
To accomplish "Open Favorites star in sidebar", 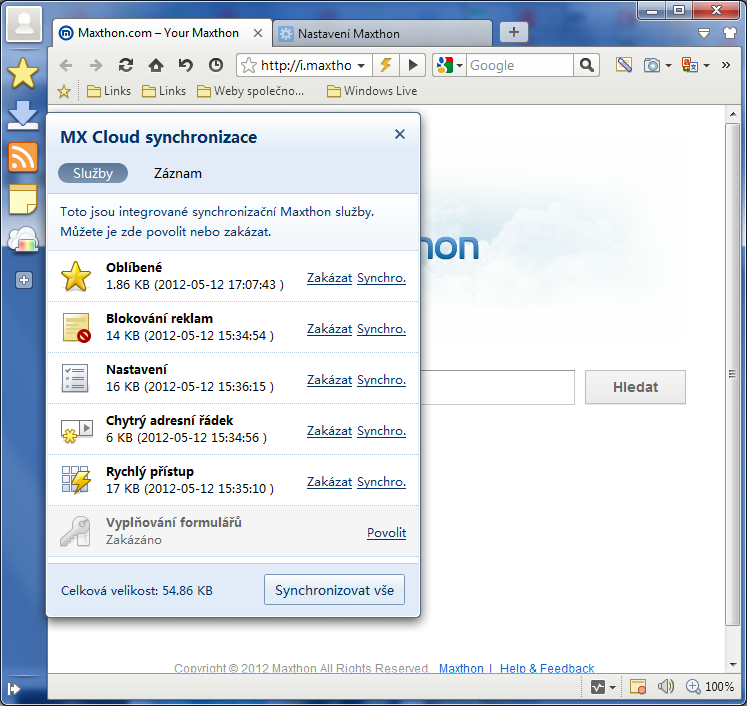I will tap(23, 73).
